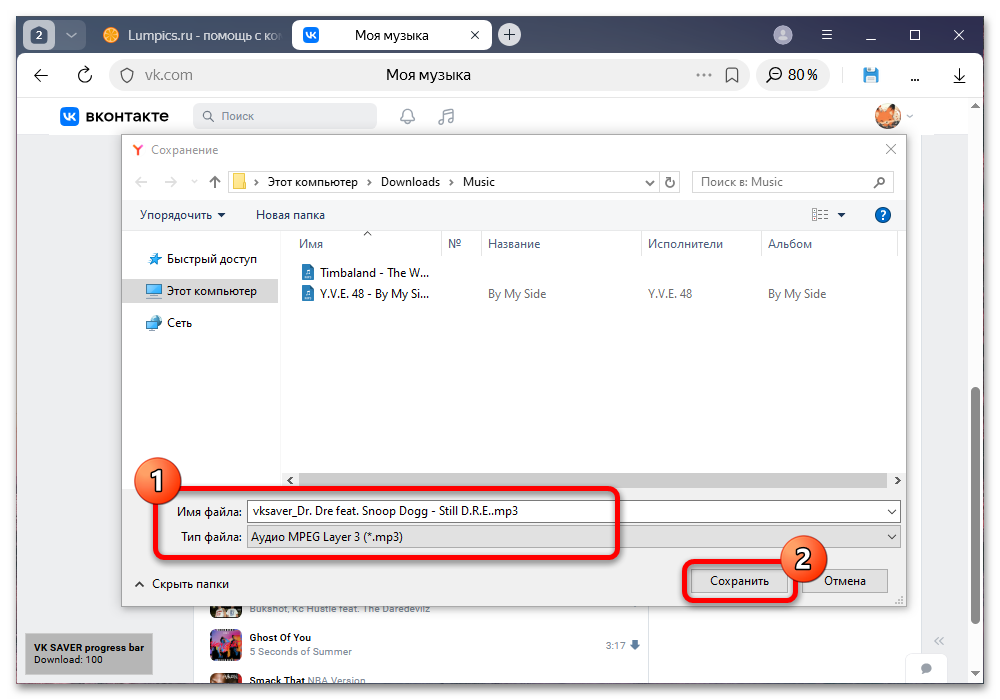Screen dimensions: 1000x700
Task: Sort by Альбом column header
Action: (829, 244)
